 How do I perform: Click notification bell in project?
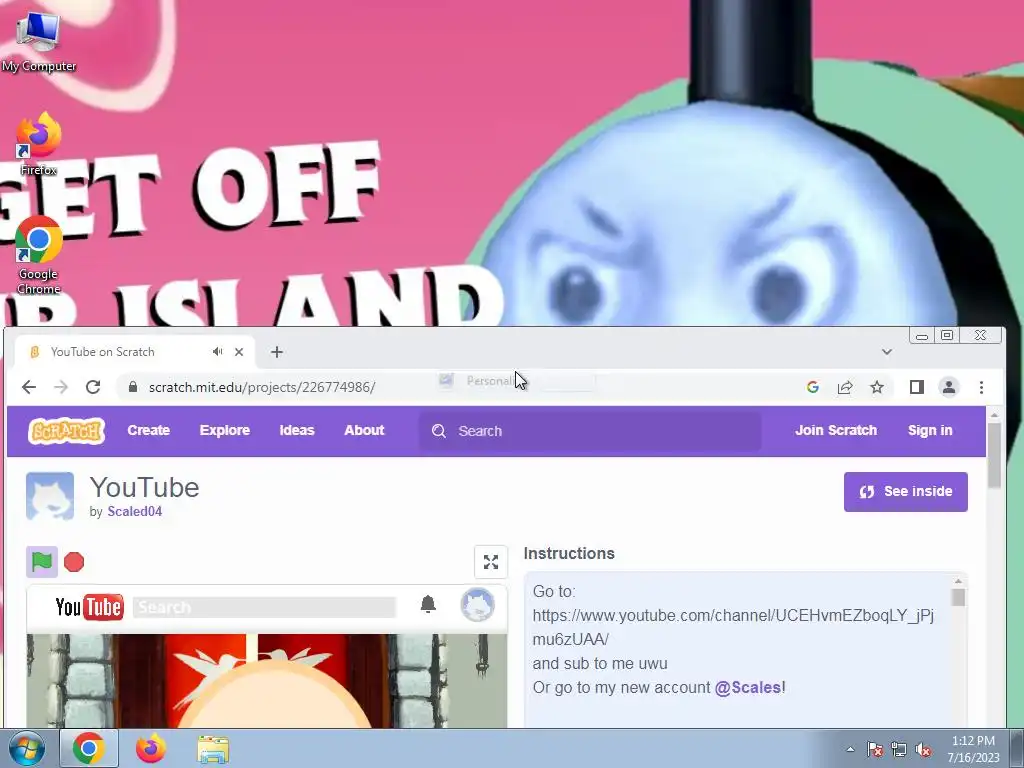pyautogui.click(x=428, y=604)
